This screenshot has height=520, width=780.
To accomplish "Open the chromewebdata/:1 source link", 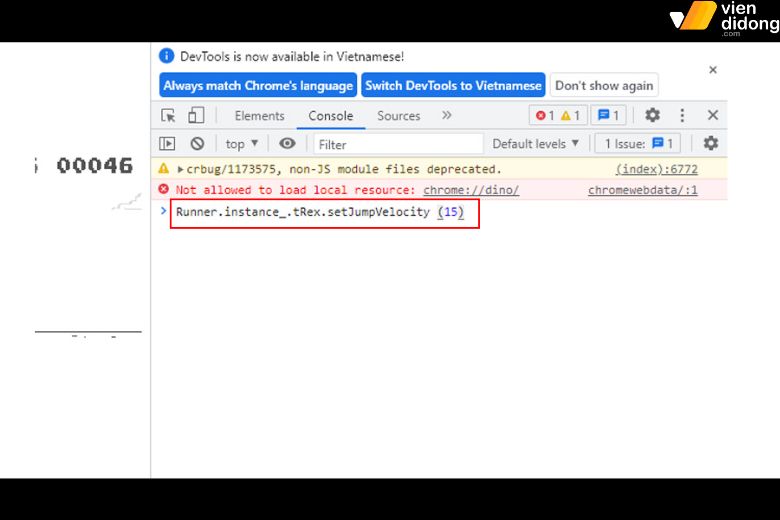I will [x=643, y=190].
